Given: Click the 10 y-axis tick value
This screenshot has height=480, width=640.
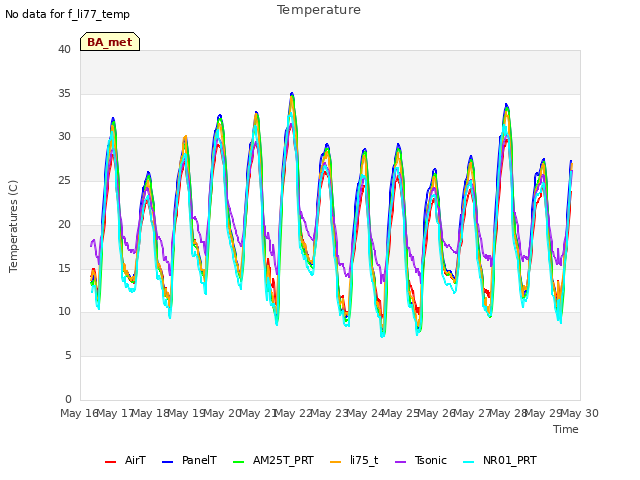Looking at the screenshot, I should (x=64, y=311).
